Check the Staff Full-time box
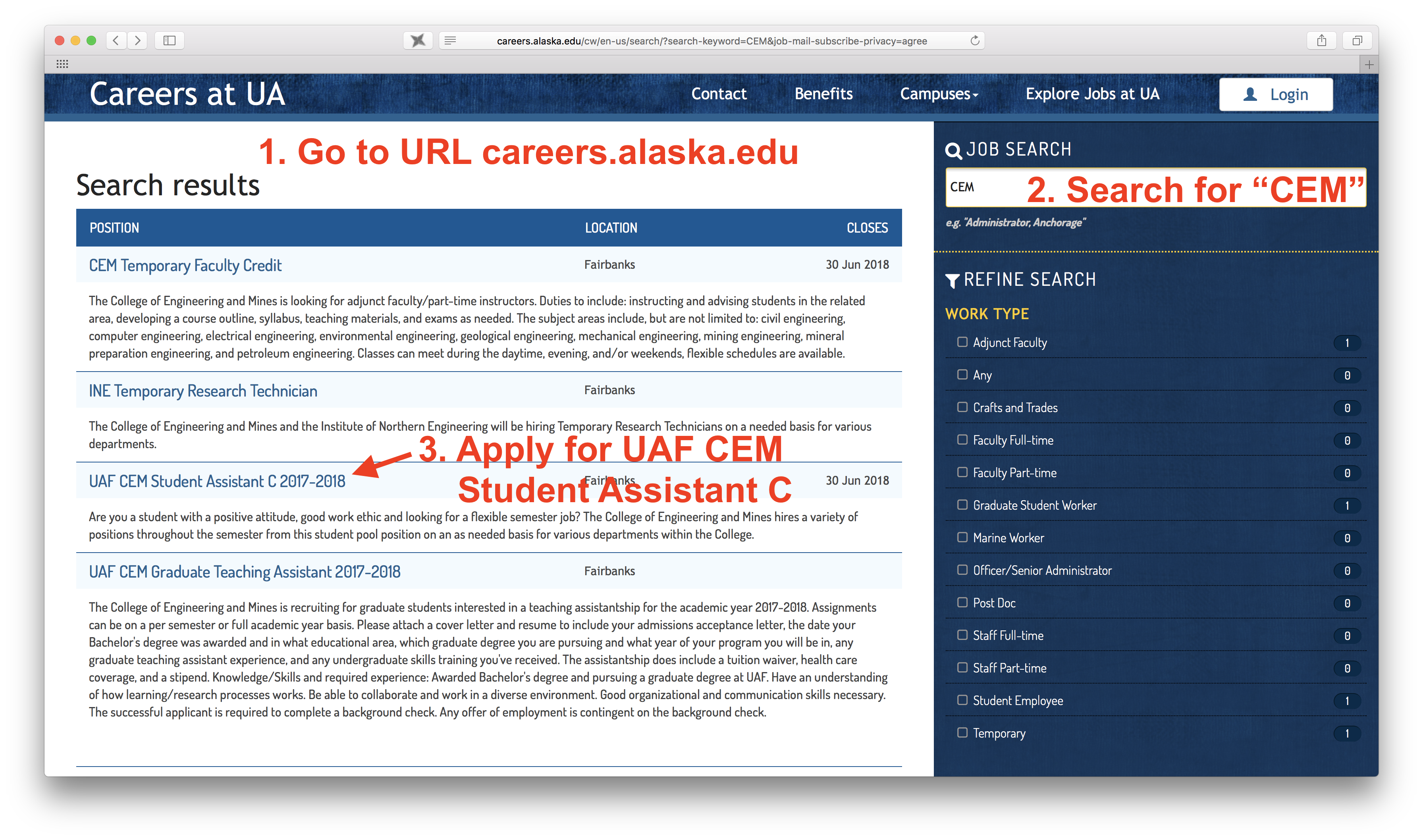Viewport: 1423px width, 840px height. pos(962,634)
